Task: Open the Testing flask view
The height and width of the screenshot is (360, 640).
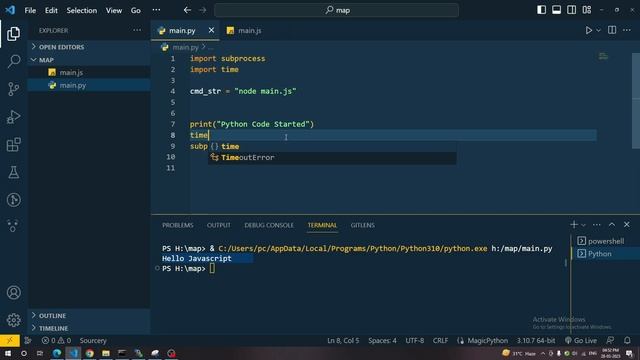Action: click(13, 172)
